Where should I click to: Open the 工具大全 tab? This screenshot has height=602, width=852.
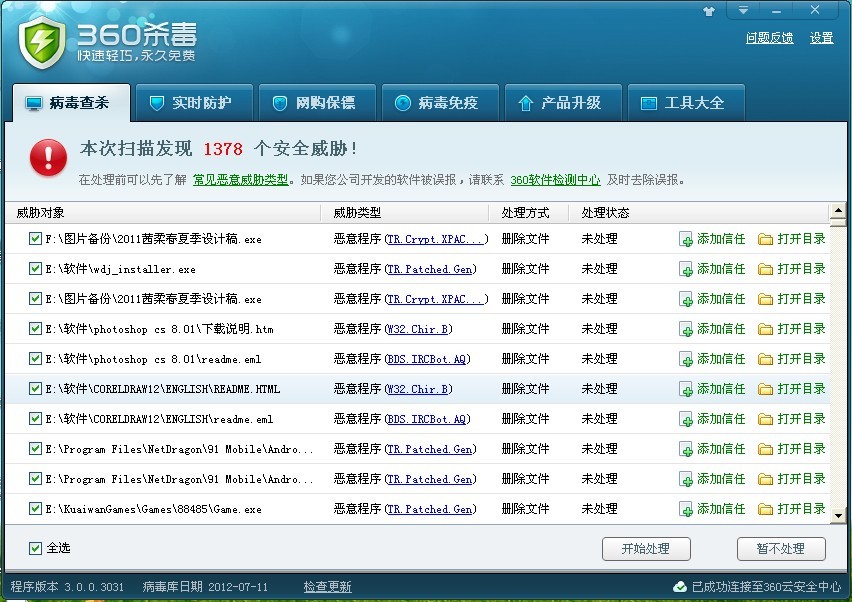point(686,103)
